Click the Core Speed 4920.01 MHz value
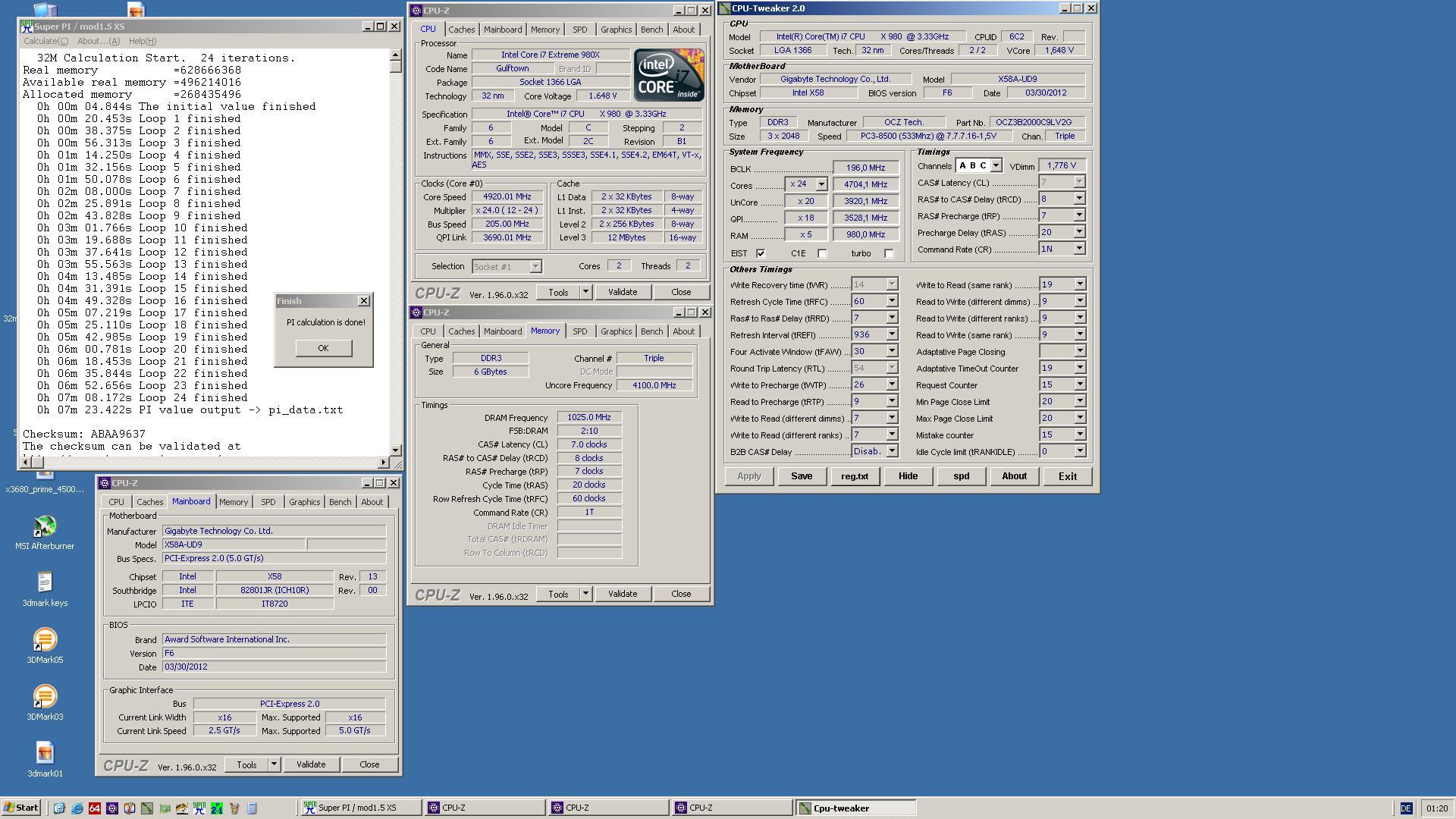 pyautogui.click(x=507, y=197)
